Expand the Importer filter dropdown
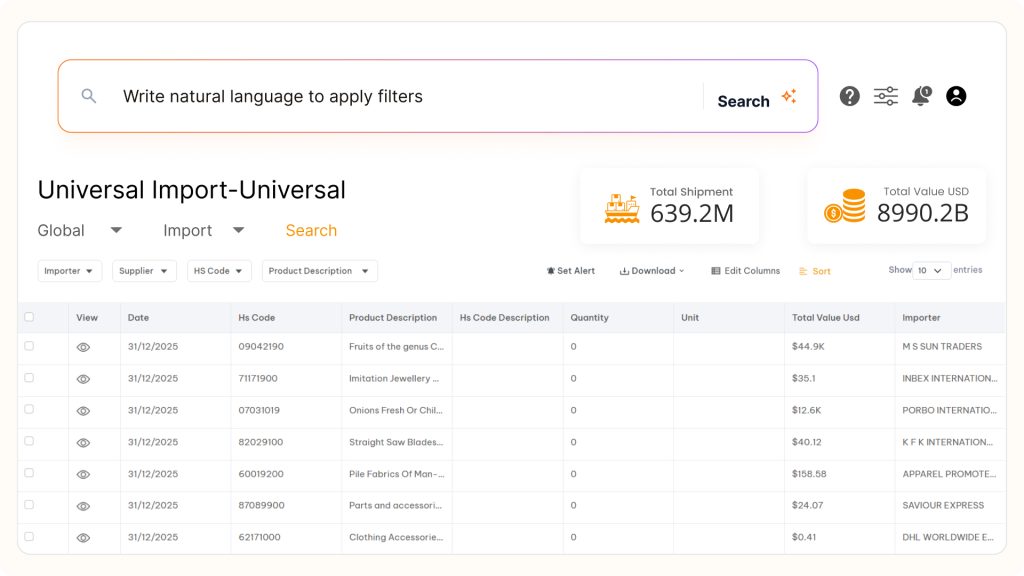Screen dimensions: 1024x576 69,271
